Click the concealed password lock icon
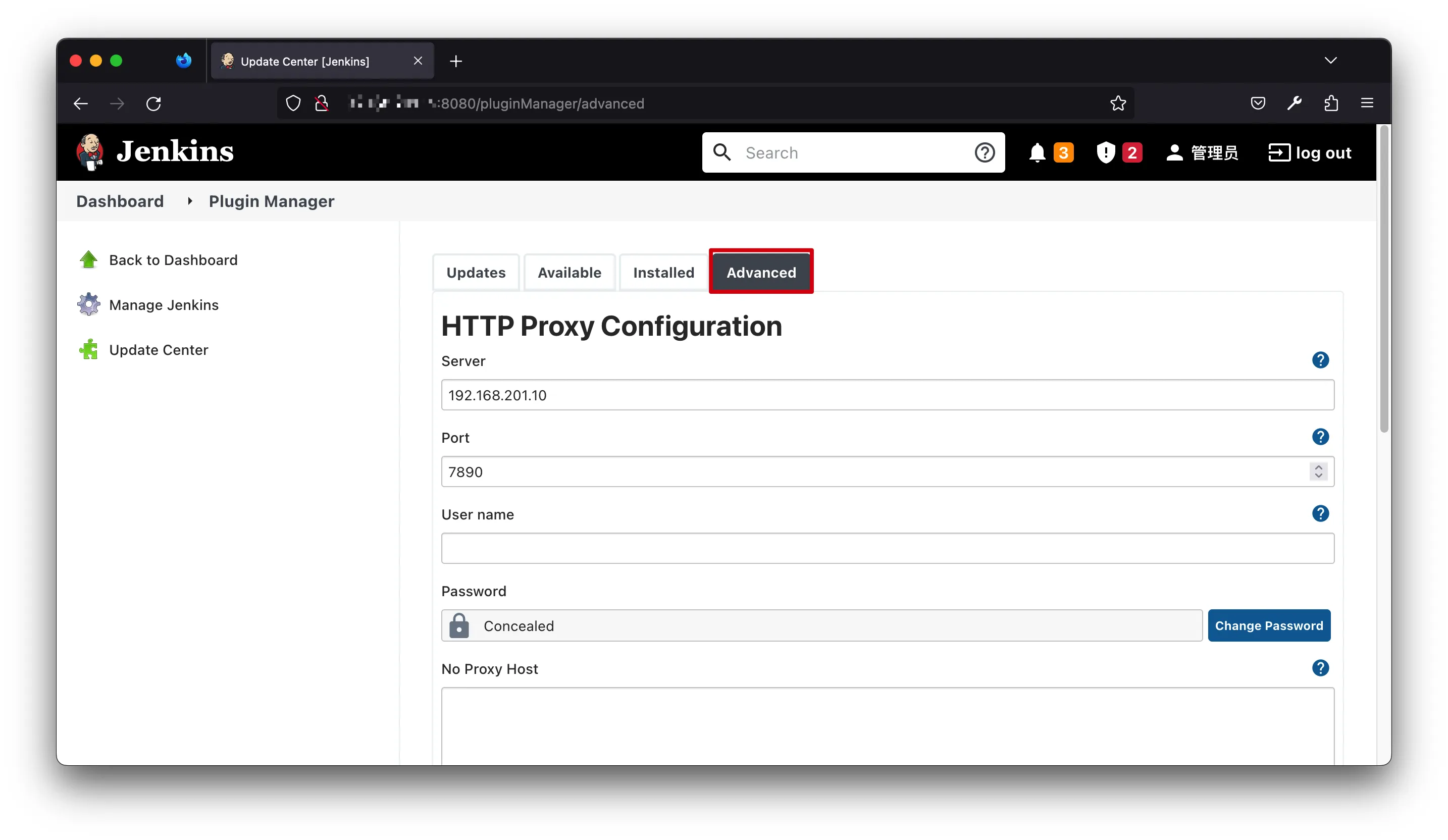1448x840 pixels. (458, 625)
